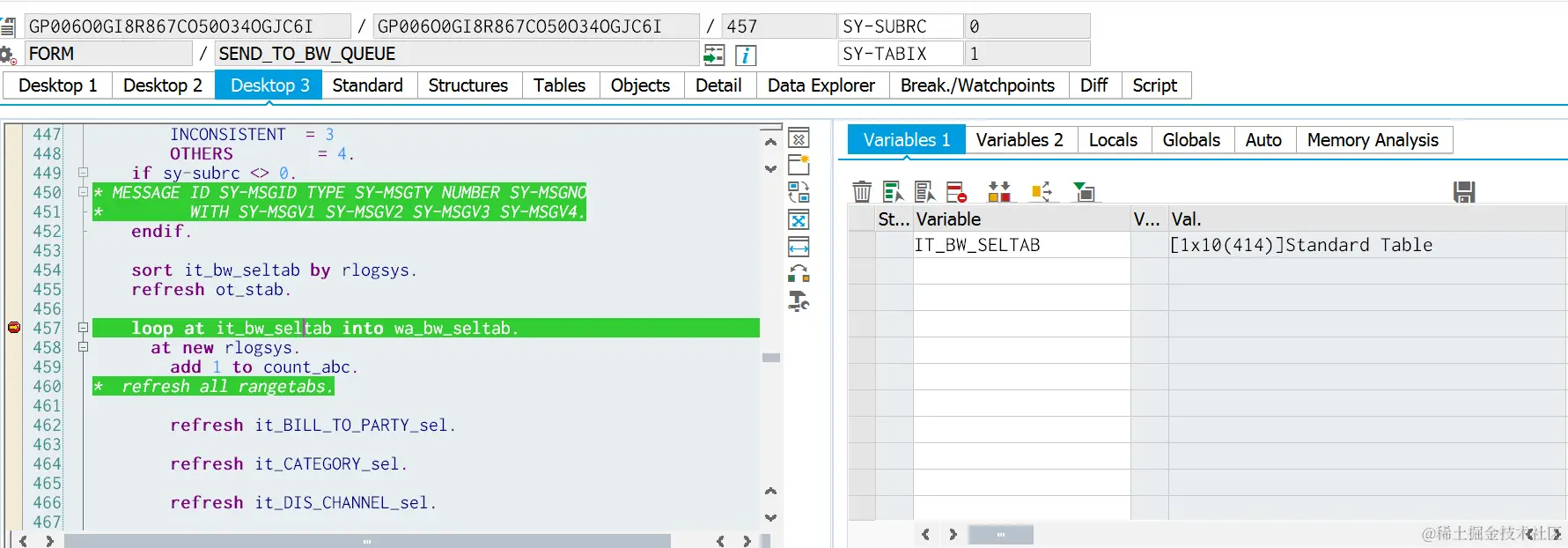Open the services of the tool hammer icon
The image size is (1568, 548).
(x=799, y=301)
